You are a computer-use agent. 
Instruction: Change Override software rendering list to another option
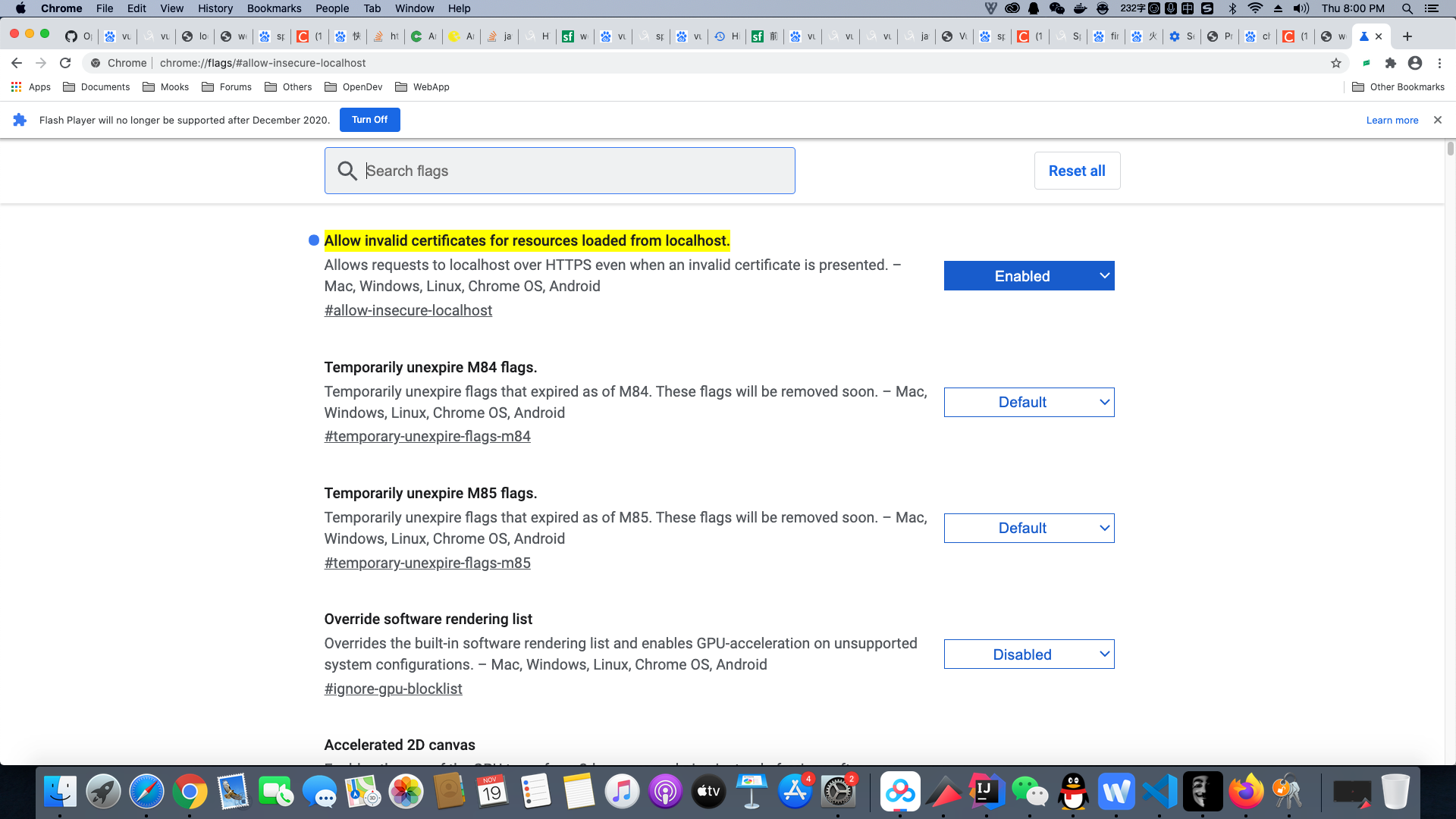[1028, 654]
